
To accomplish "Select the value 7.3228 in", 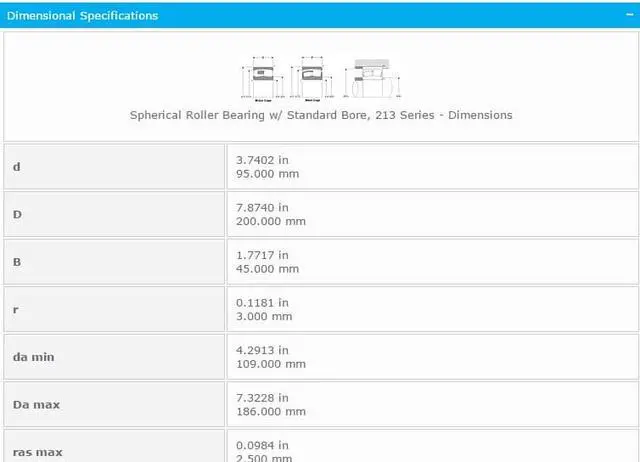I will click(x=262, y=398).
